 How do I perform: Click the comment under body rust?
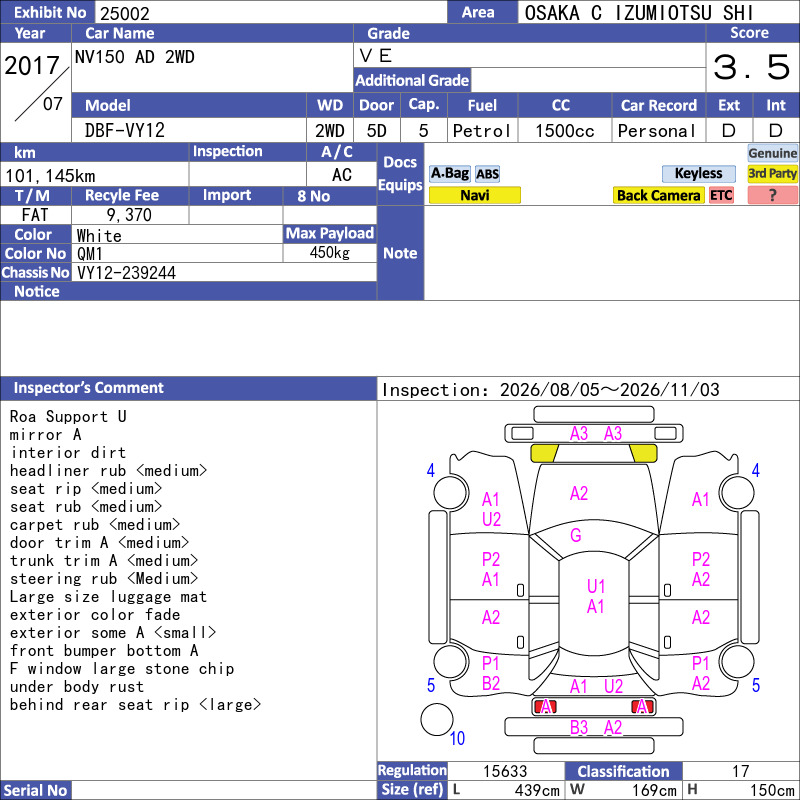[x=77, y=686]
